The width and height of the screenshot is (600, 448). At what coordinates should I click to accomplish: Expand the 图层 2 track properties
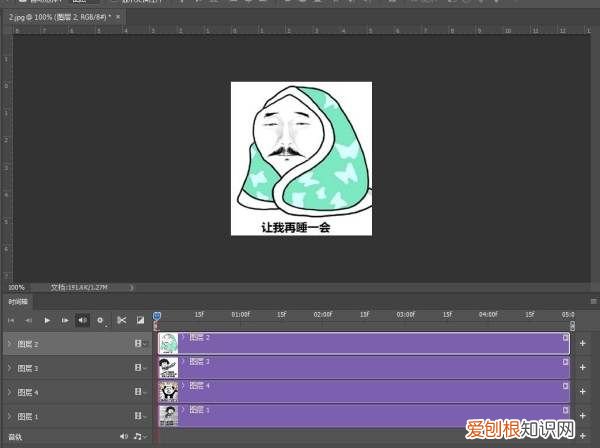pyautogui.click(x=9, y=344)
